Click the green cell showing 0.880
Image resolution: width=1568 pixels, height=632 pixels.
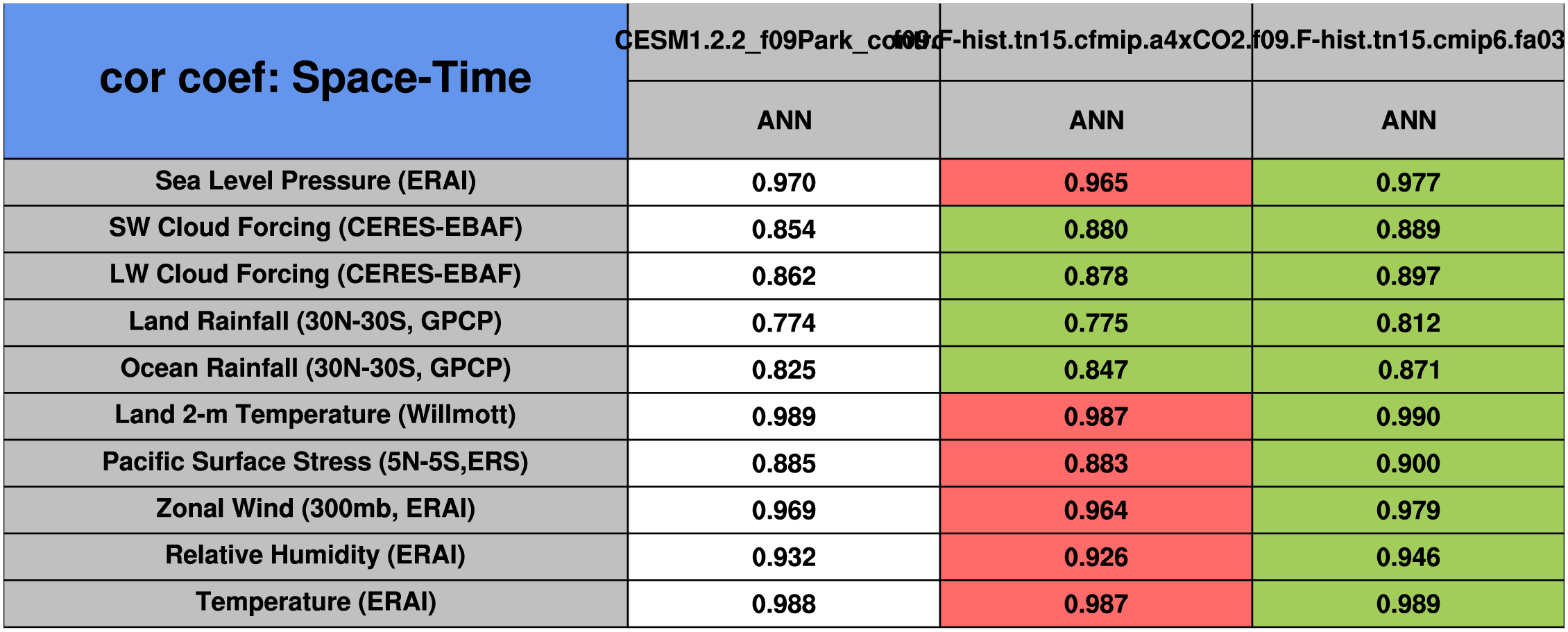click(x=1096, y=229)
